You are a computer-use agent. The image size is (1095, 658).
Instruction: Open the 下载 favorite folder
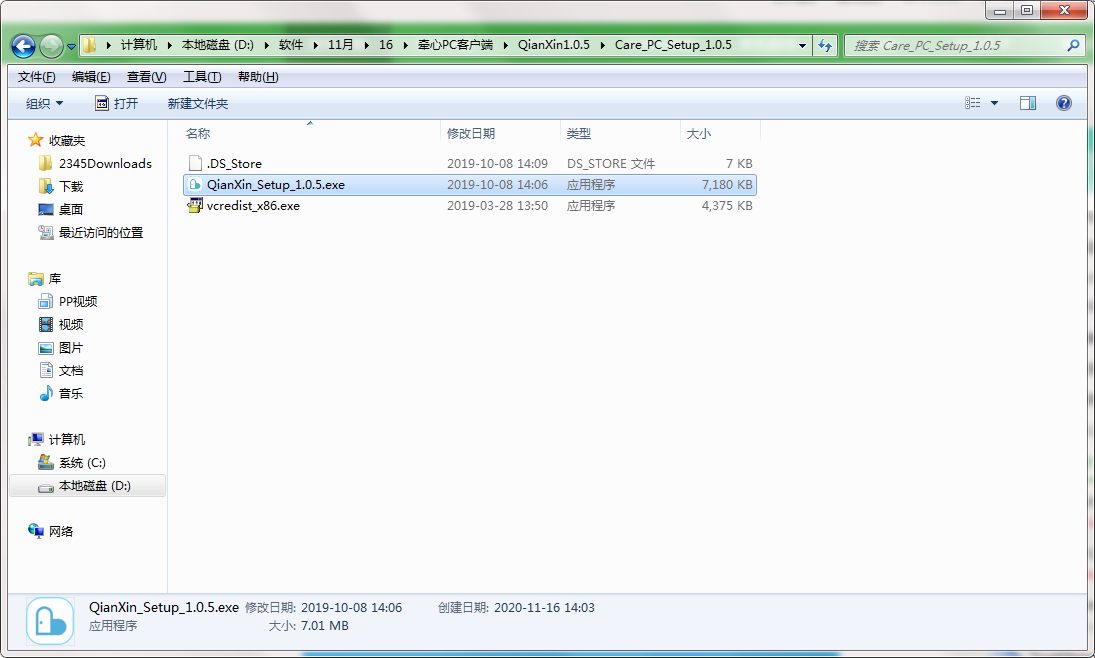coord(71,187)
